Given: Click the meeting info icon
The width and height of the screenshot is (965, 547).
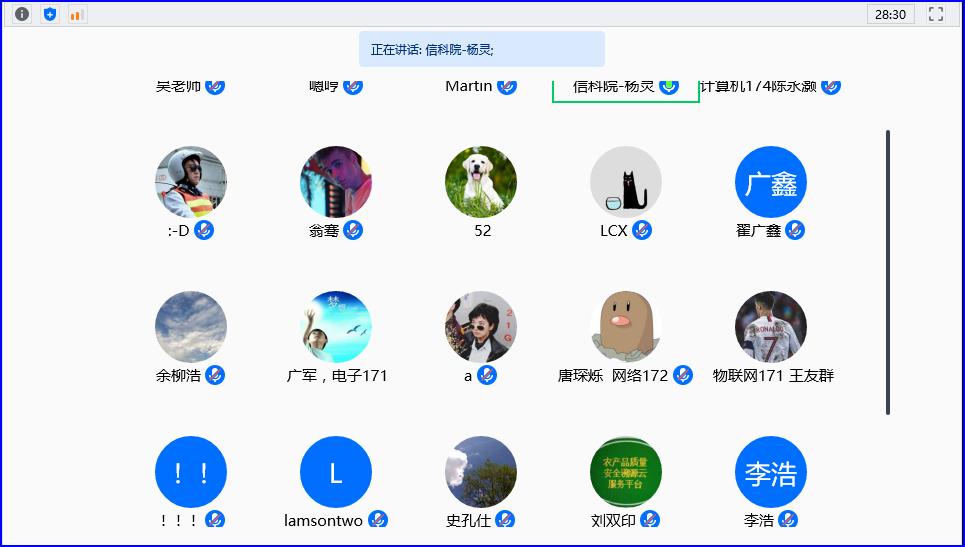Looking at the screenshot, I should click(x=22, y=14).
